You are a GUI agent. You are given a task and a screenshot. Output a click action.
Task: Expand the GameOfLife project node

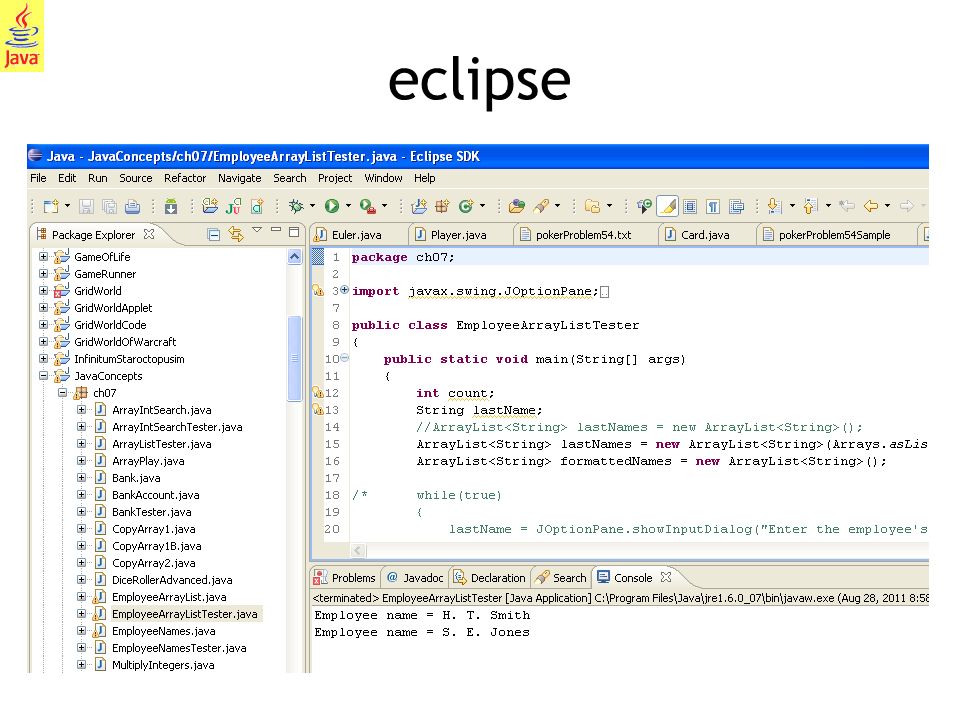[x=43, y=257]
